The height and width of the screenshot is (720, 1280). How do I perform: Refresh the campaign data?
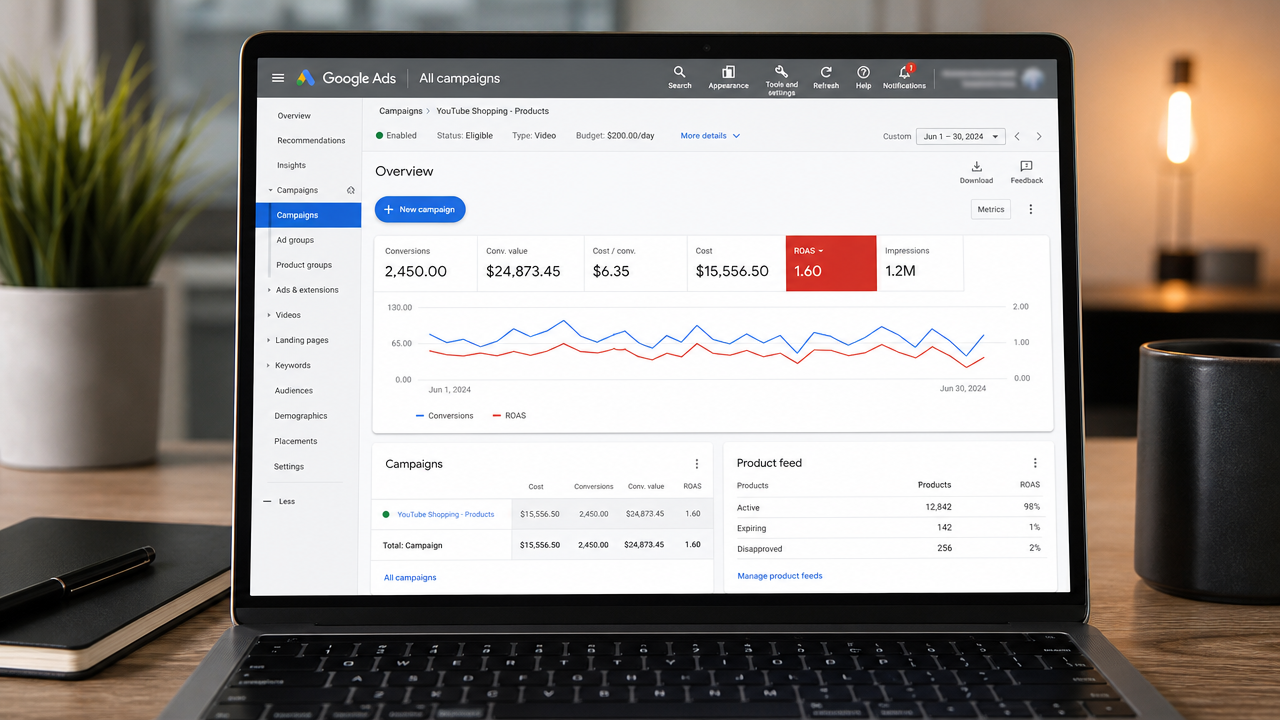point(826,77)
